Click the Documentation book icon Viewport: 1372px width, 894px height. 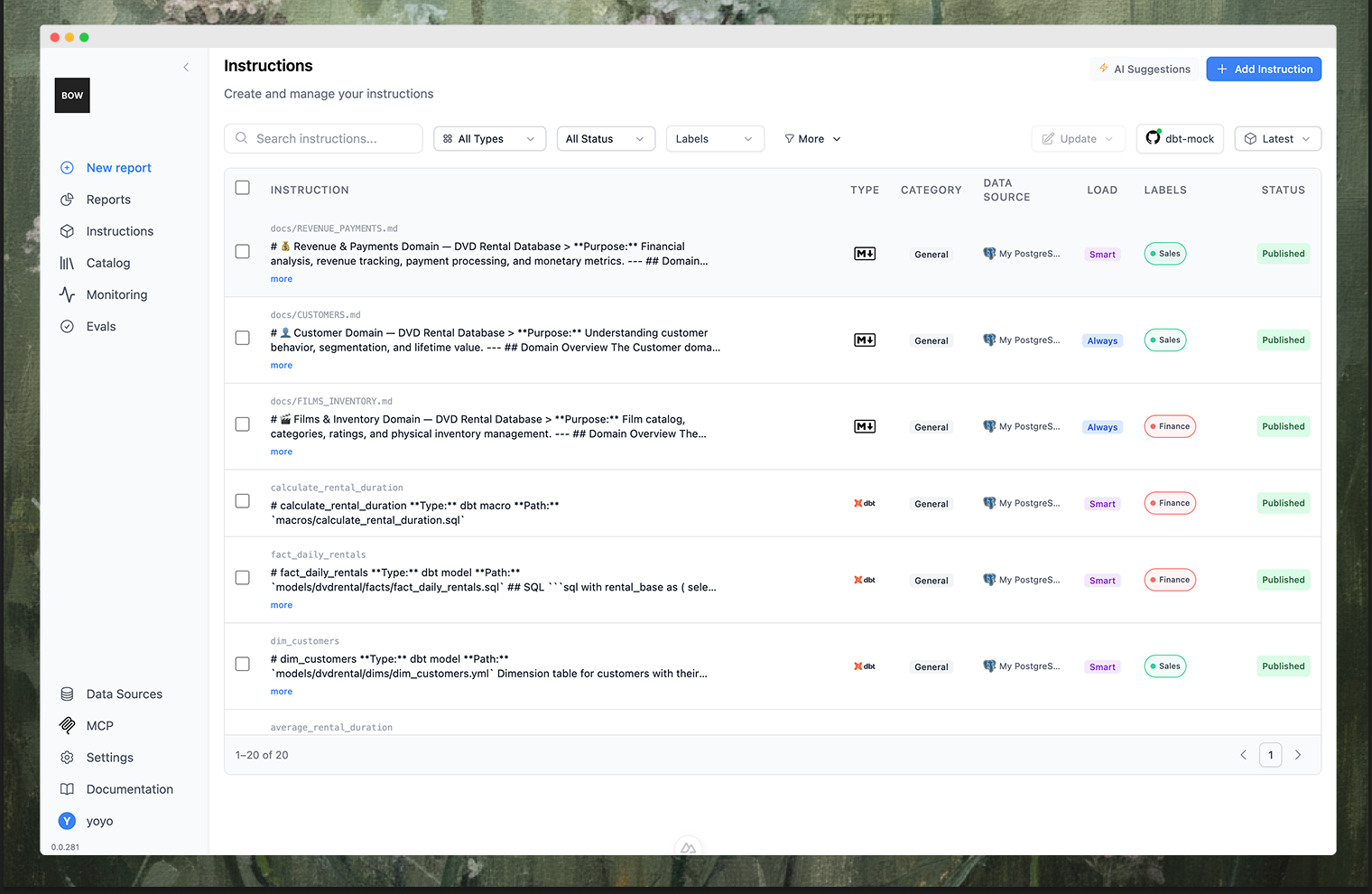[x=67, y=789]
